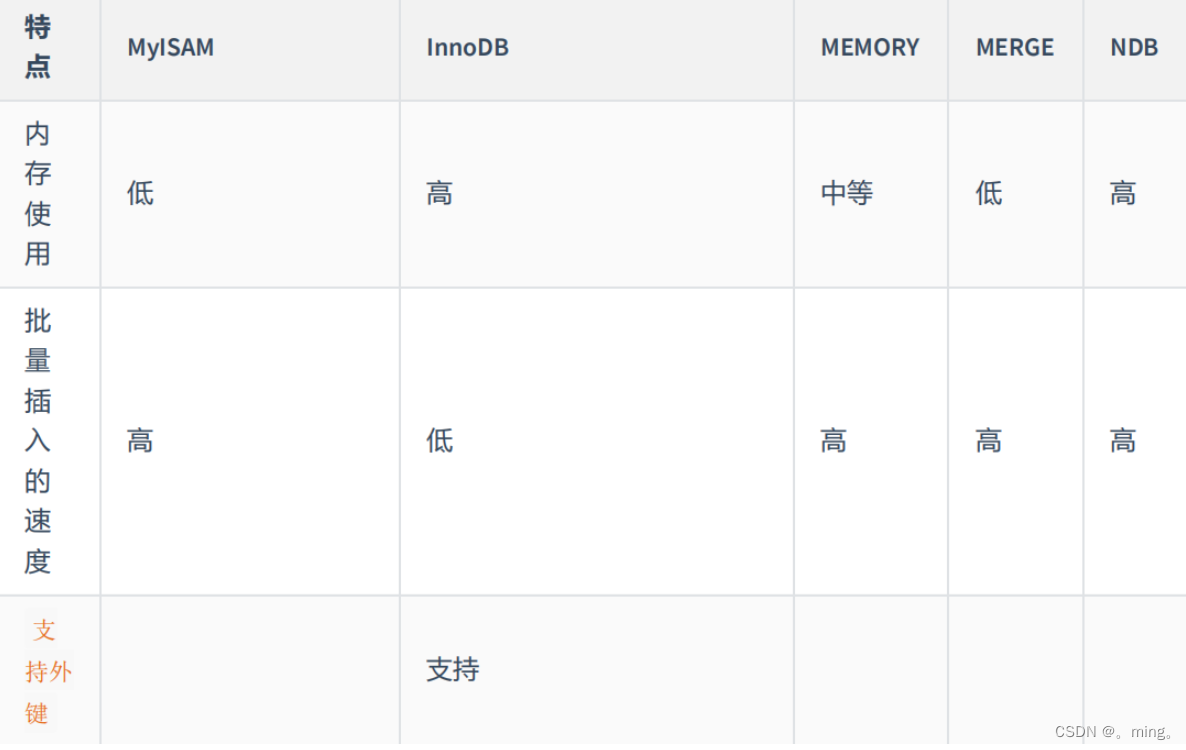Select the 中等 cell under MEMORY

pos(847,193)
